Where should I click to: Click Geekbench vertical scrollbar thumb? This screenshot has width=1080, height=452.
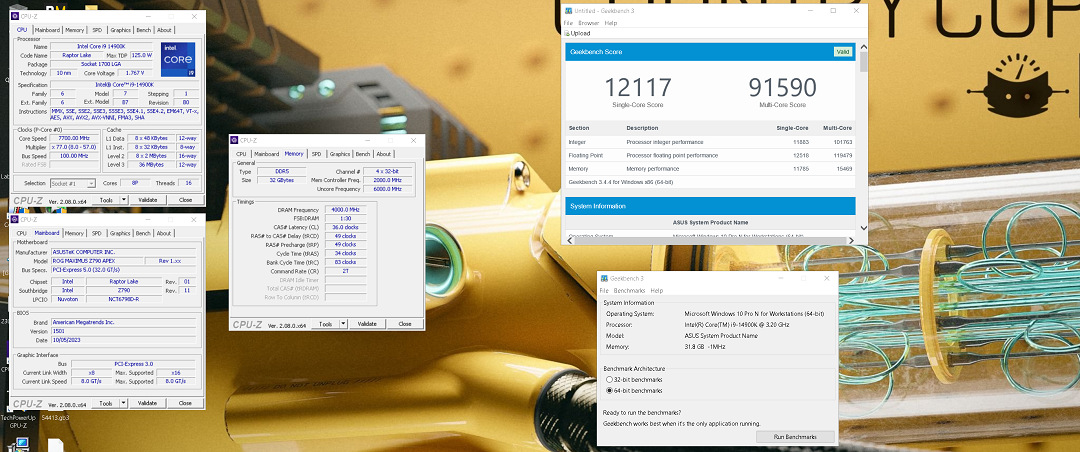point(864,62)
